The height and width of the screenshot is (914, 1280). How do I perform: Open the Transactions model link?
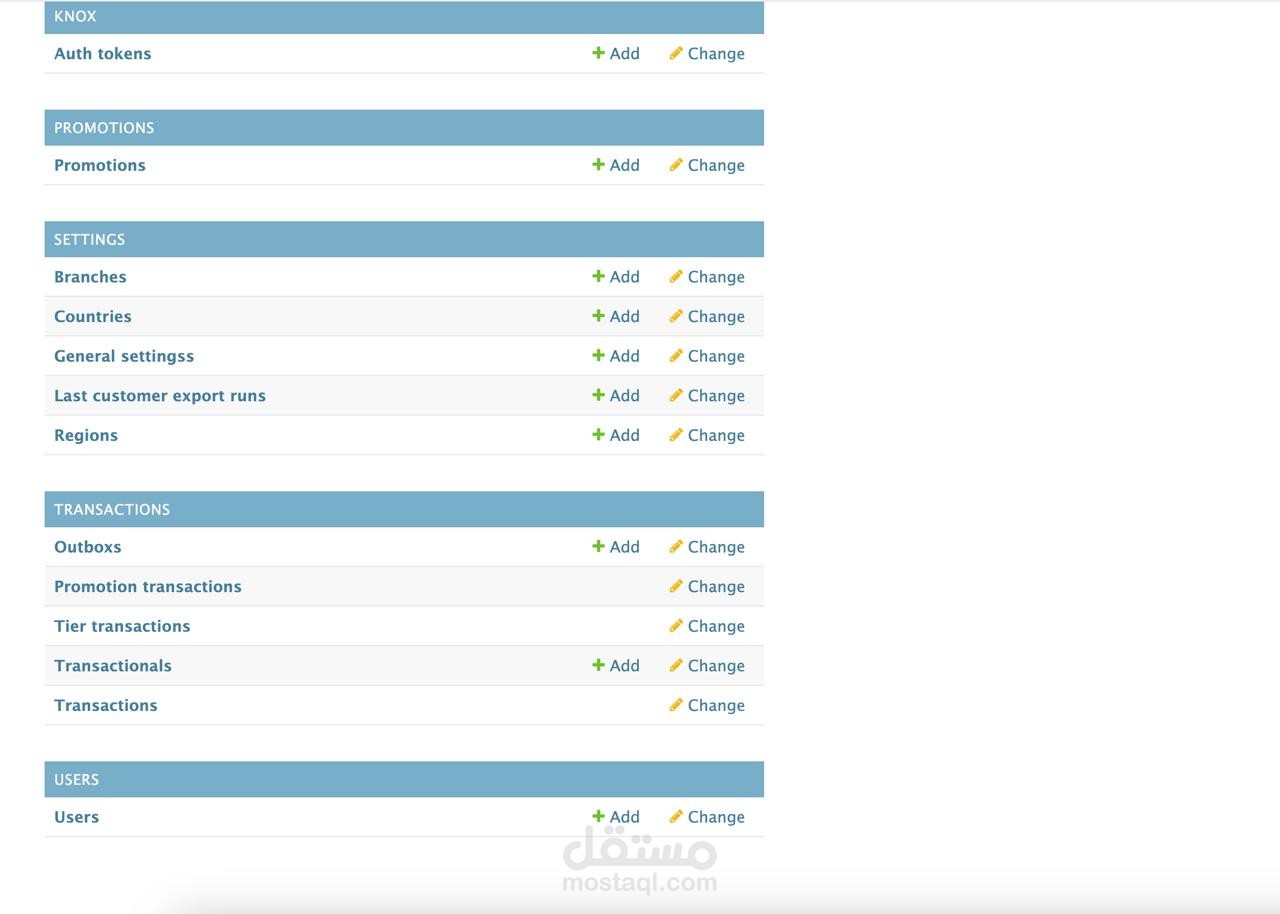pos(106,706)
